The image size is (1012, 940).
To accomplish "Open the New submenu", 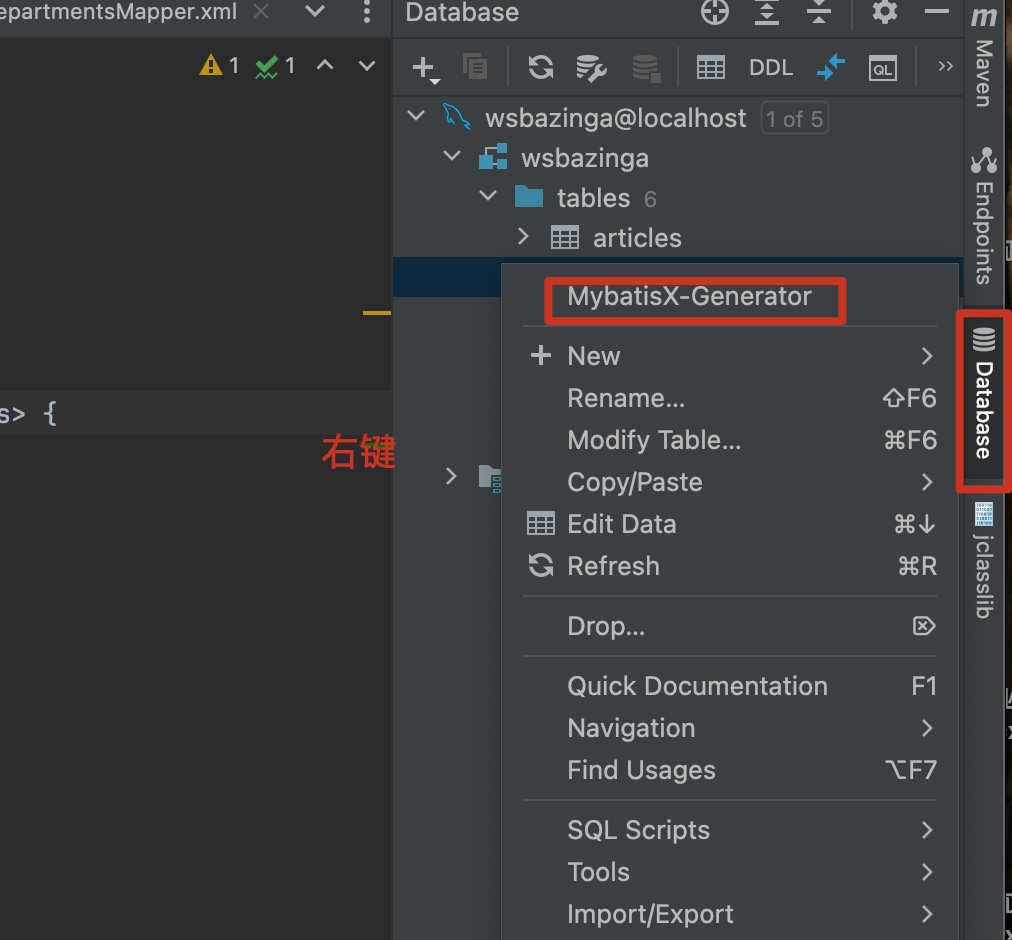I will coord(730,356).
